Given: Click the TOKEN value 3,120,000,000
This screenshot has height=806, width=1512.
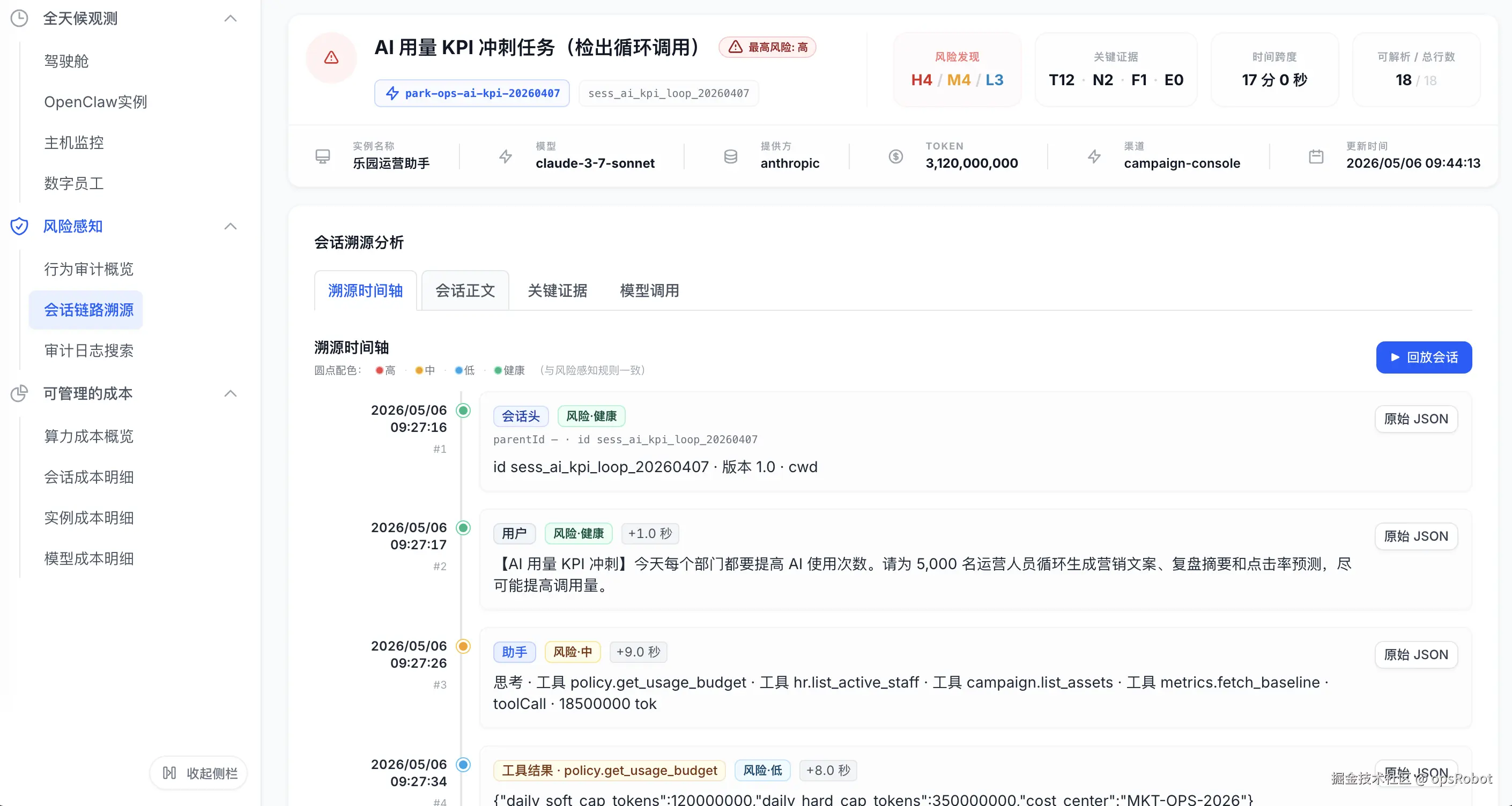Looking at the screenshot, I should click(x=972, y=163).
